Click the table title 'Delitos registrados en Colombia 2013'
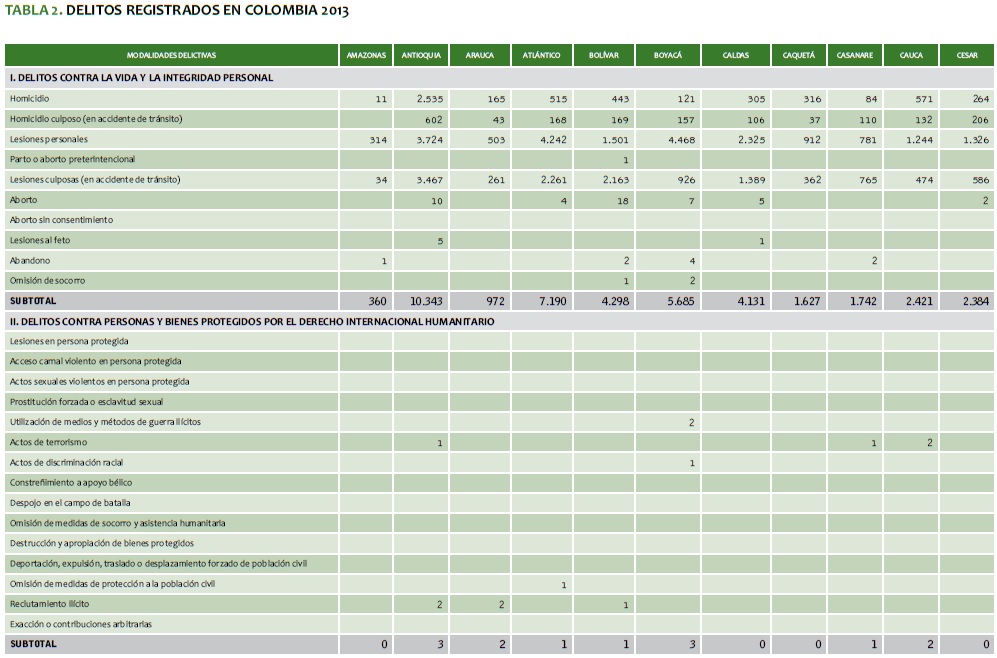This screenshot has width=997, height=658. click(x=177, y=11)
